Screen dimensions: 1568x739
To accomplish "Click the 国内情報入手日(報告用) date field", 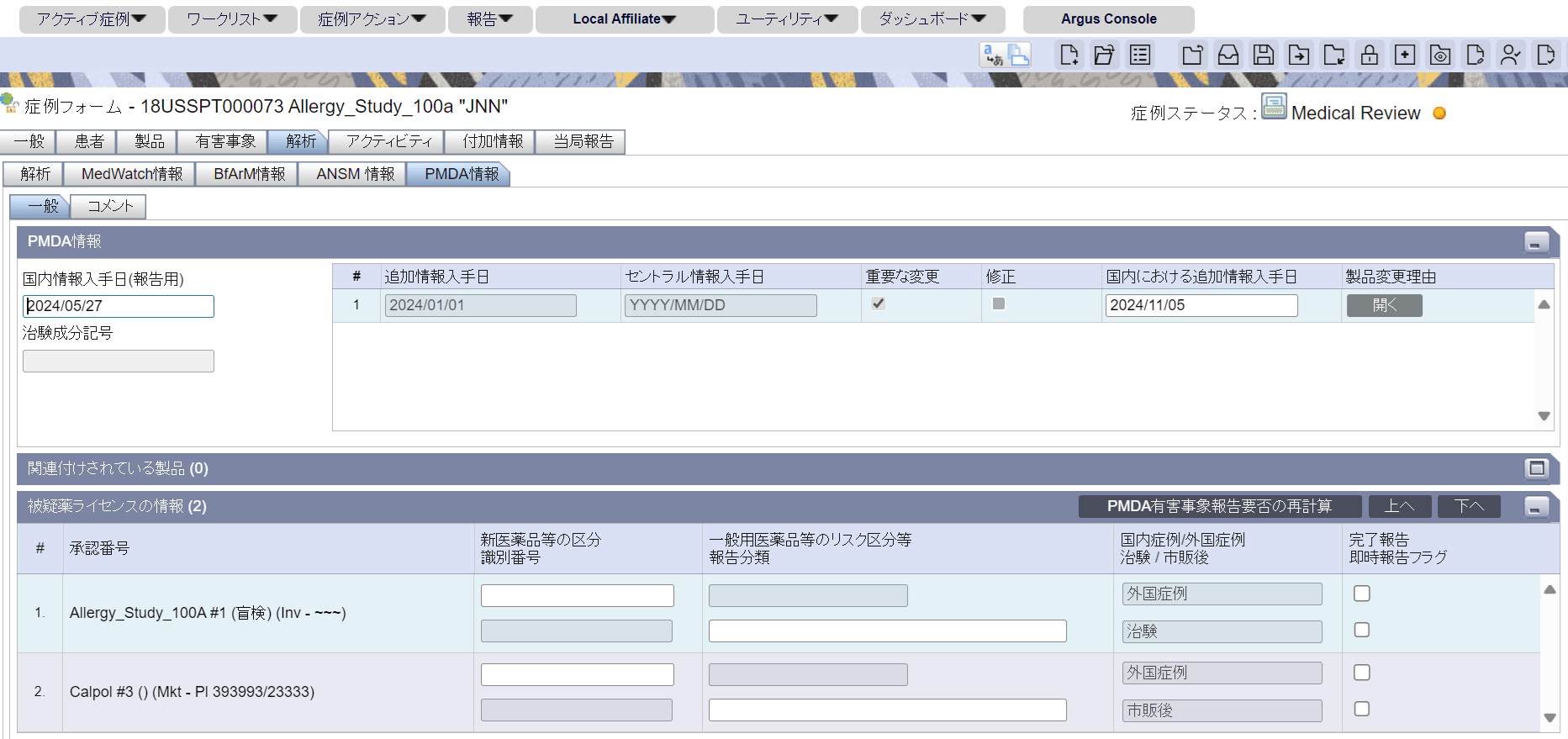I will coord(119,306).
